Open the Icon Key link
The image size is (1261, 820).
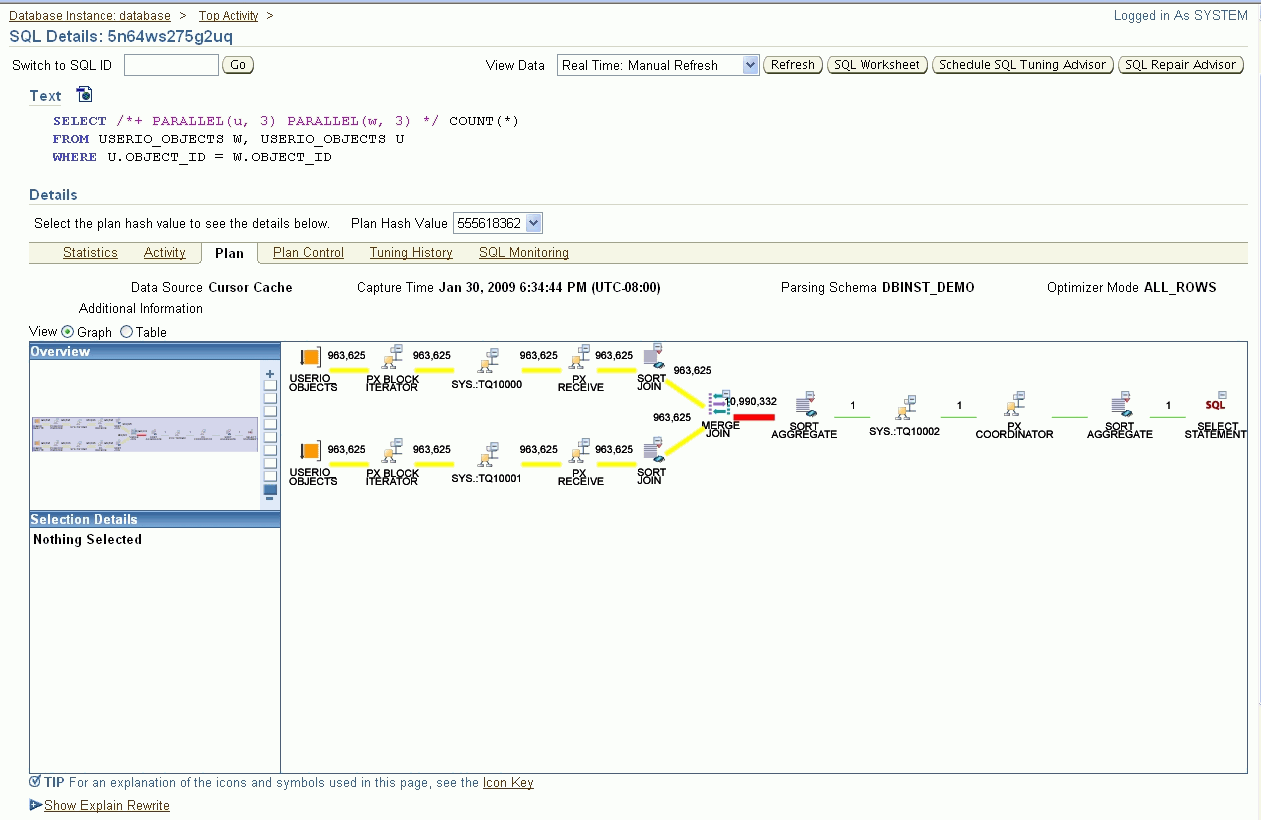[x=508, y=783]
